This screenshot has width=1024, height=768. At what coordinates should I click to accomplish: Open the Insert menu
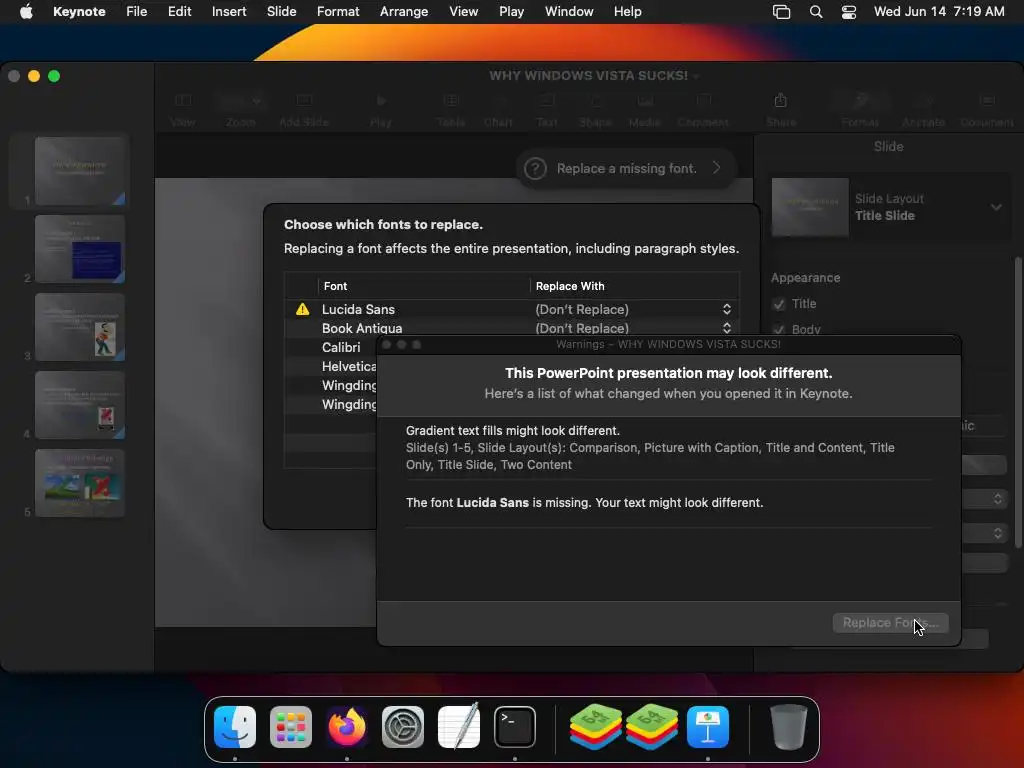[x=229, y=11]
